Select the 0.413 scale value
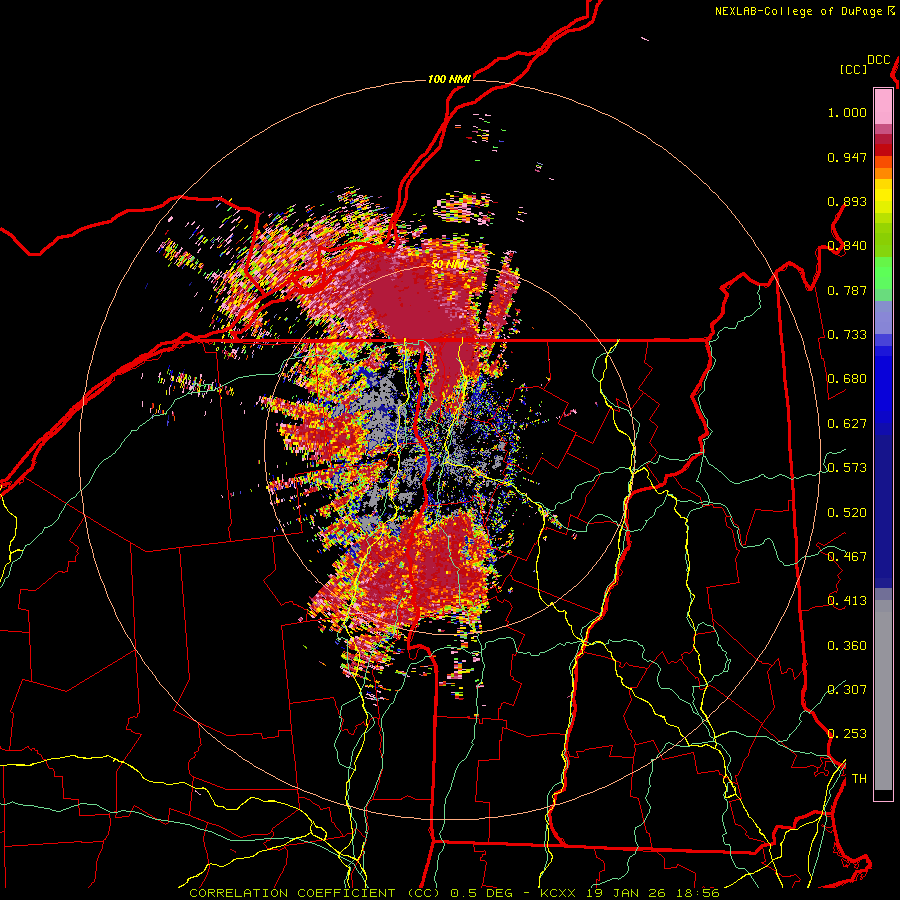This screenshot has height=900, width=900. [x=847, y=601]
